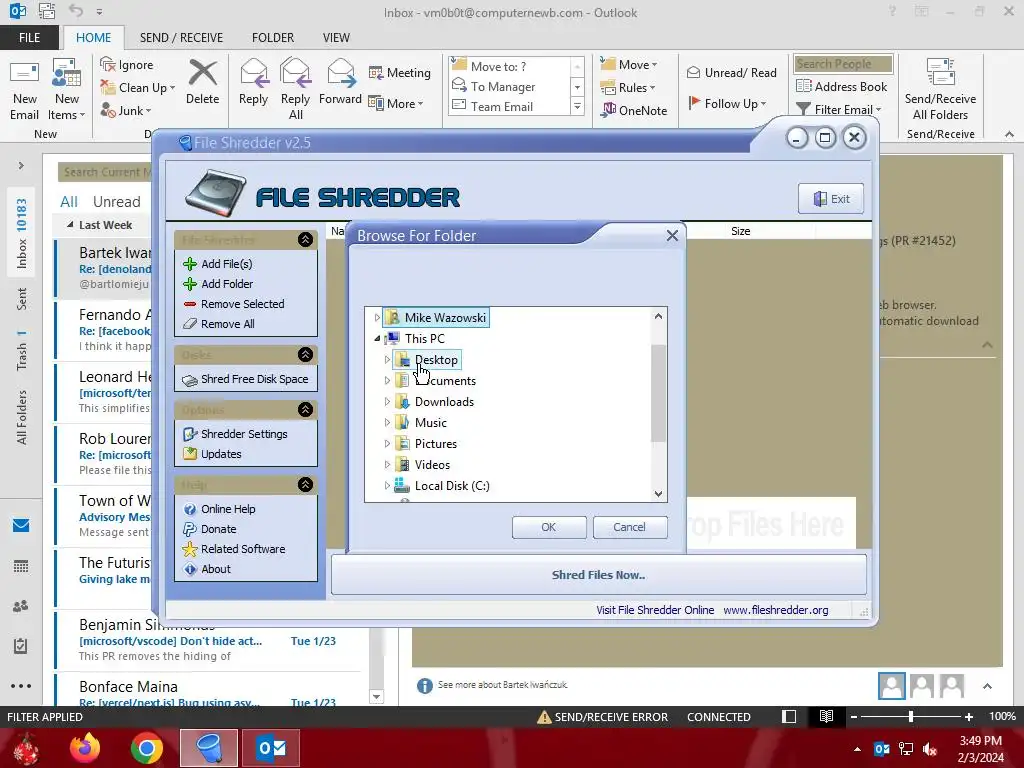The width and height of the screenshot is (1024, 768).
Task: Switch to FOLDER ribbon tab
Action: point(273,38)
